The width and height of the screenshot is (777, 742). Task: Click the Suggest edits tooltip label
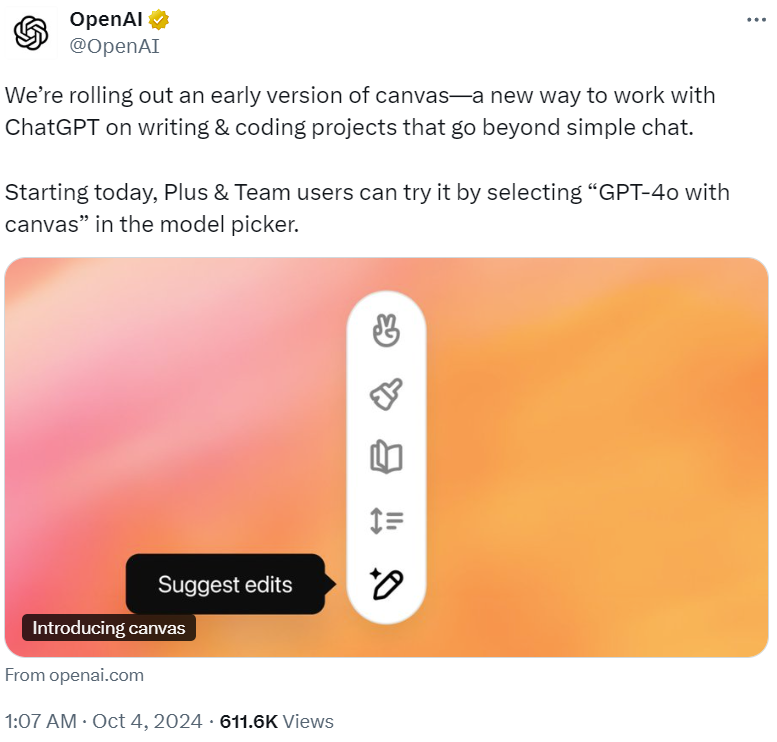pos(225,584)
